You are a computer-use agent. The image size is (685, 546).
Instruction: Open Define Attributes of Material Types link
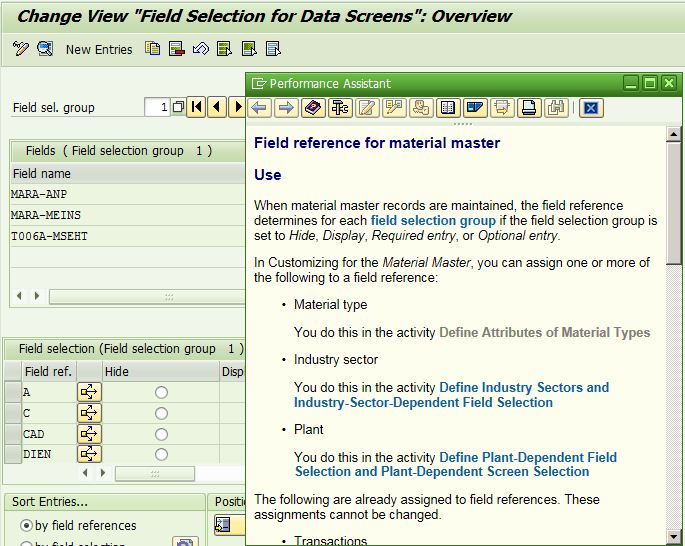coord(544,332)
